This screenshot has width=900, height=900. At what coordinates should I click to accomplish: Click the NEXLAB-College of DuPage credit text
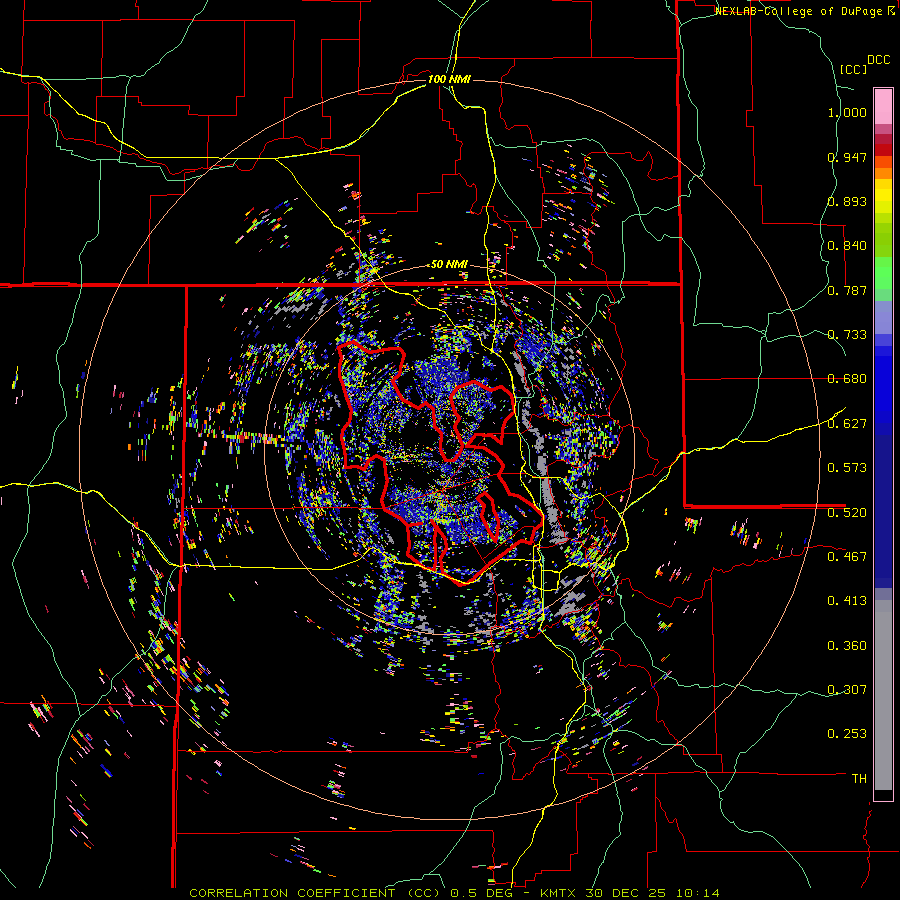799,11
